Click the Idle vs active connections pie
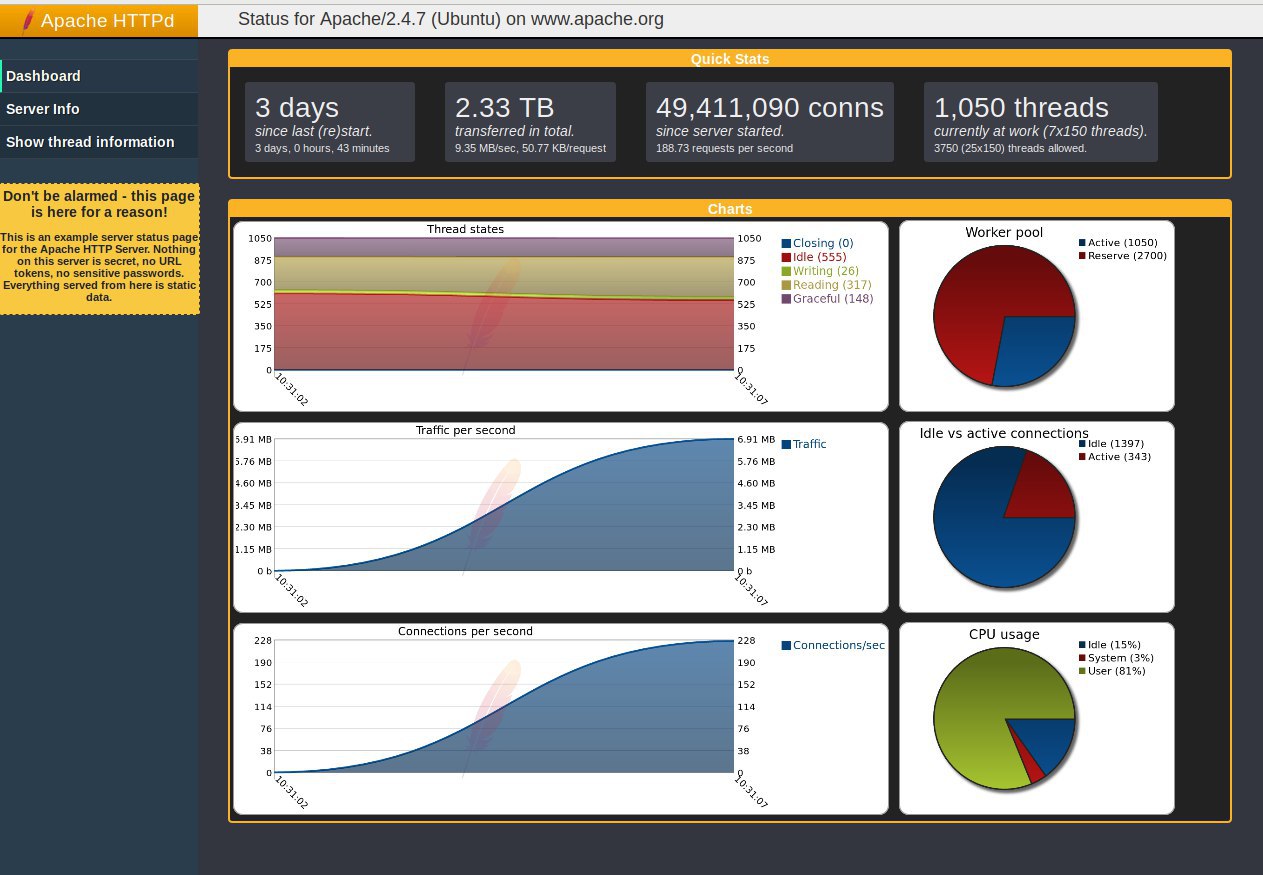 pos(1004,517)
